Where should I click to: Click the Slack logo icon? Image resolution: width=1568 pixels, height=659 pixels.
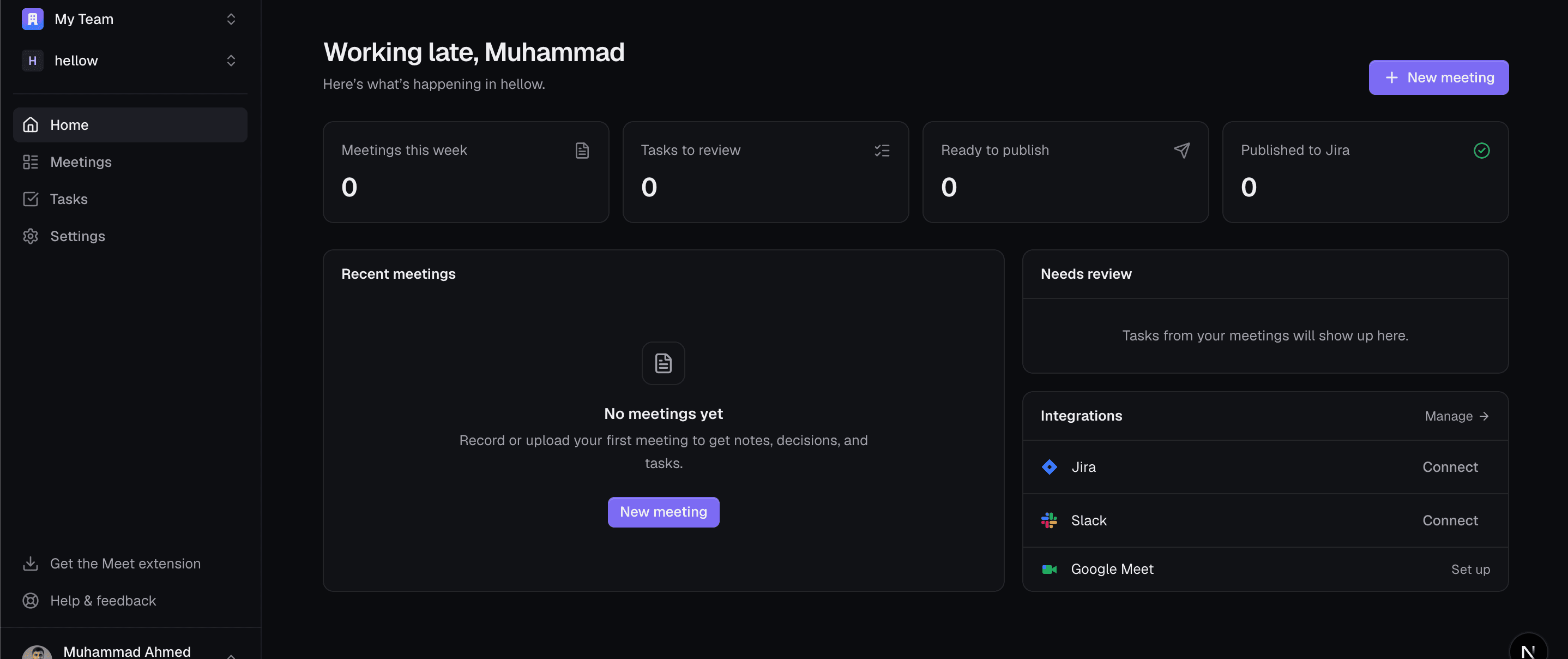1050,520
